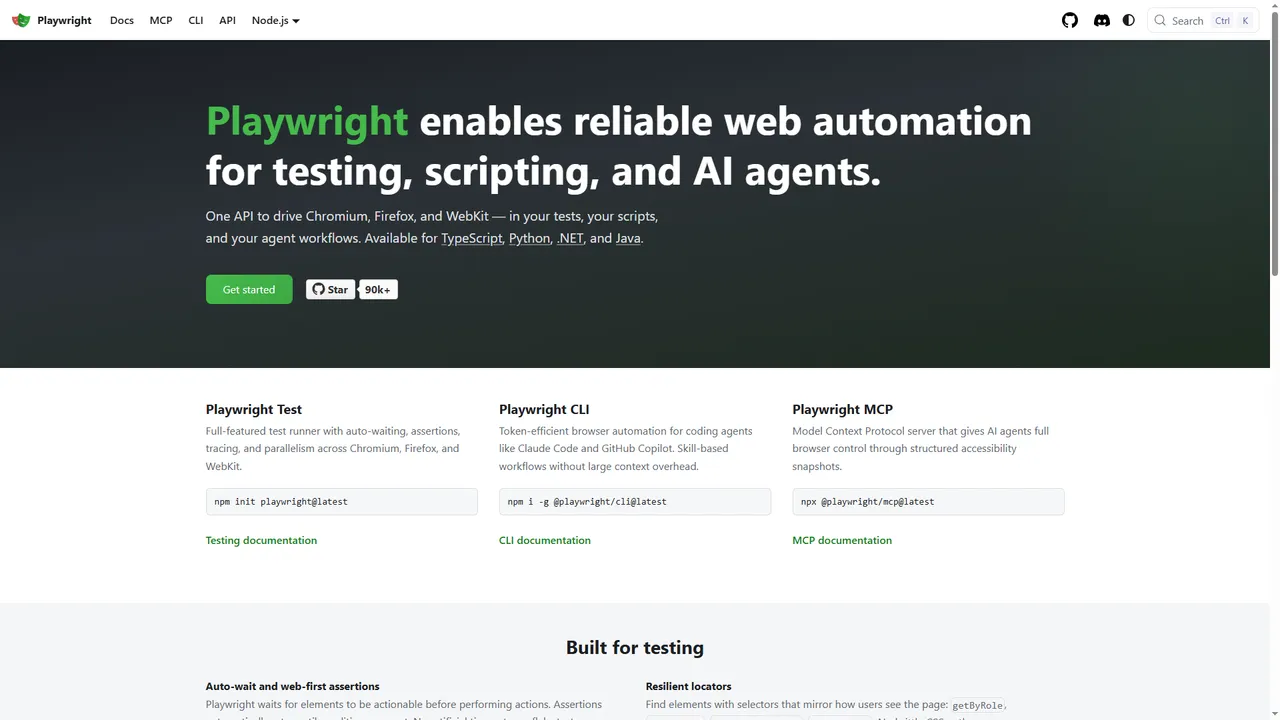1280x720 pixels.
Task: Click the Playwright brand name in navbar
Action: click(64, 20)
